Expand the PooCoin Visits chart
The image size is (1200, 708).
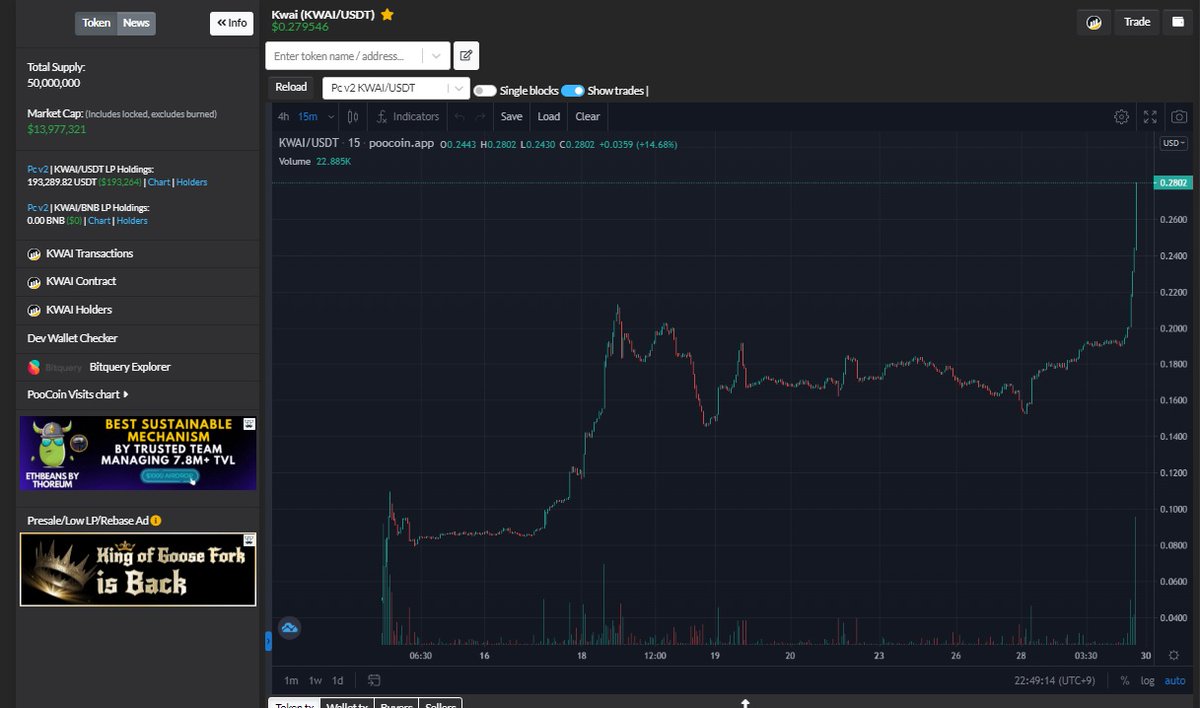(78, 395)
